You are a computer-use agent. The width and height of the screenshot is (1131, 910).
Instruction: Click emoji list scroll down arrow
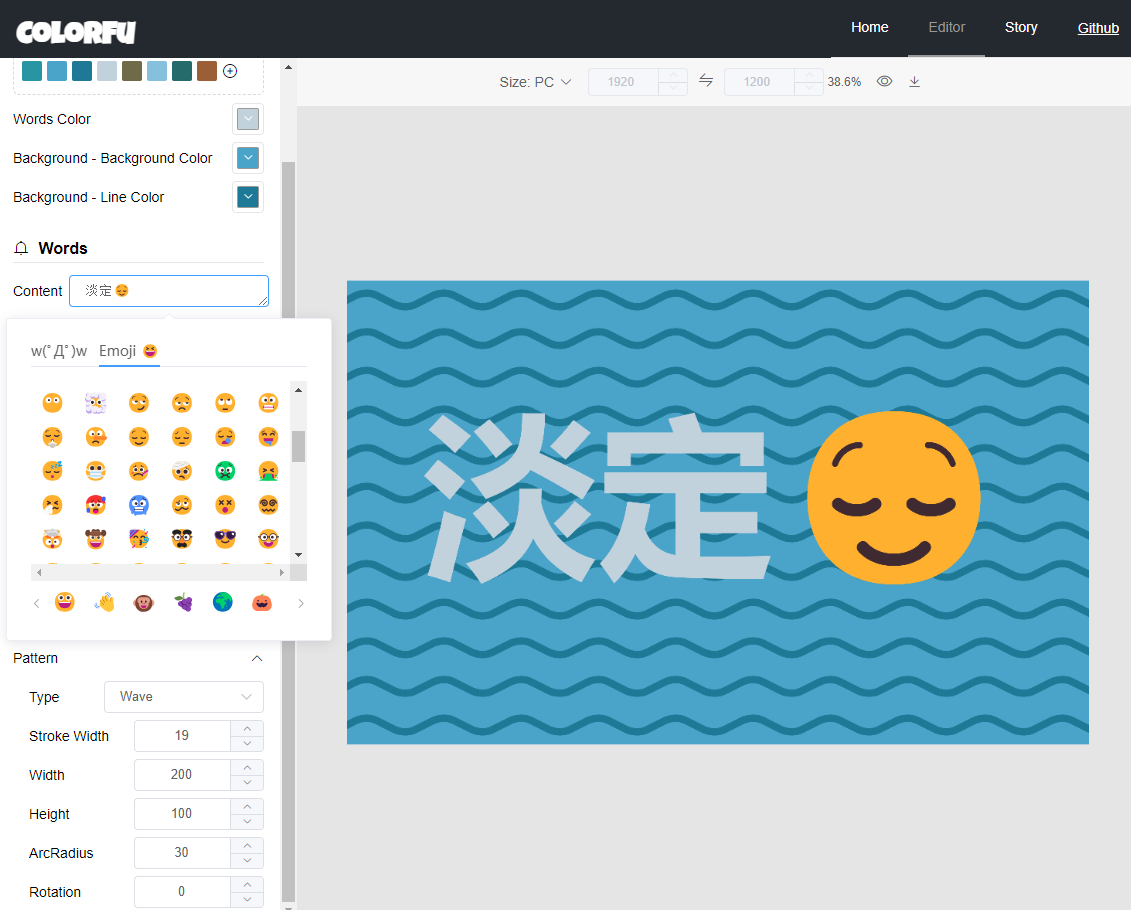point(299,555)
